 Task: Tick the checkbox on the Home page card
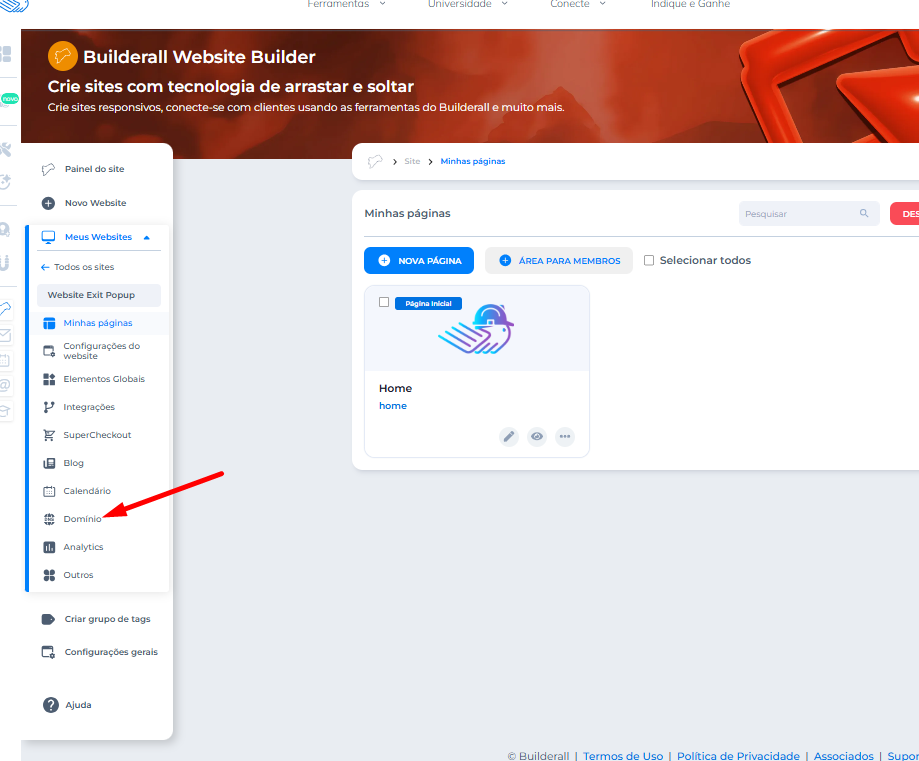click(384, 302)
